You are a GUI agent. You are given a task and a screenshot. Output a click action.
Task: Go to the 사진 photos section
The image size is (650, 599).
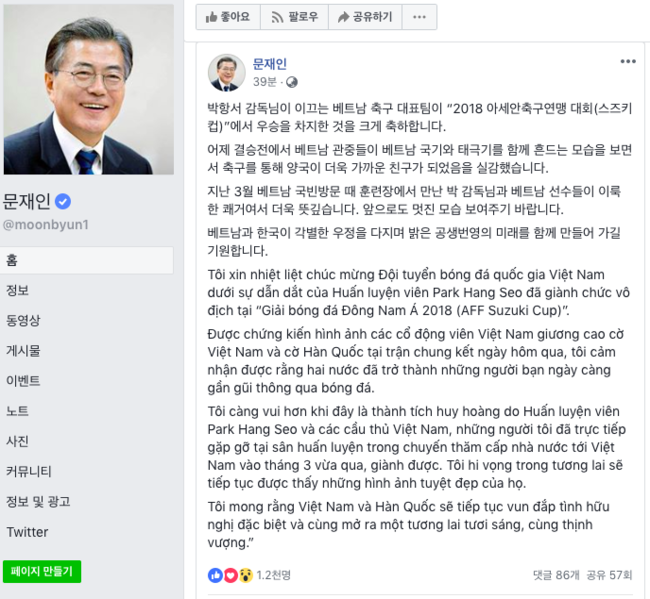[17, 441]
